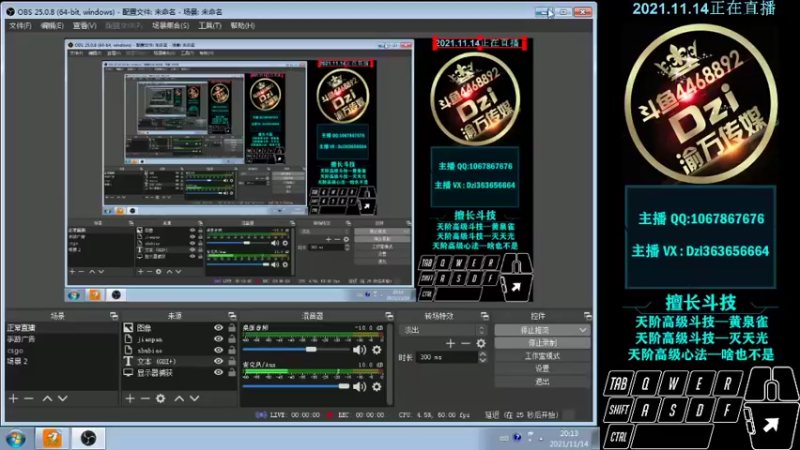Select the 手游广告 scene
This screenshot has height=450, width=800.
pos(62,339)
